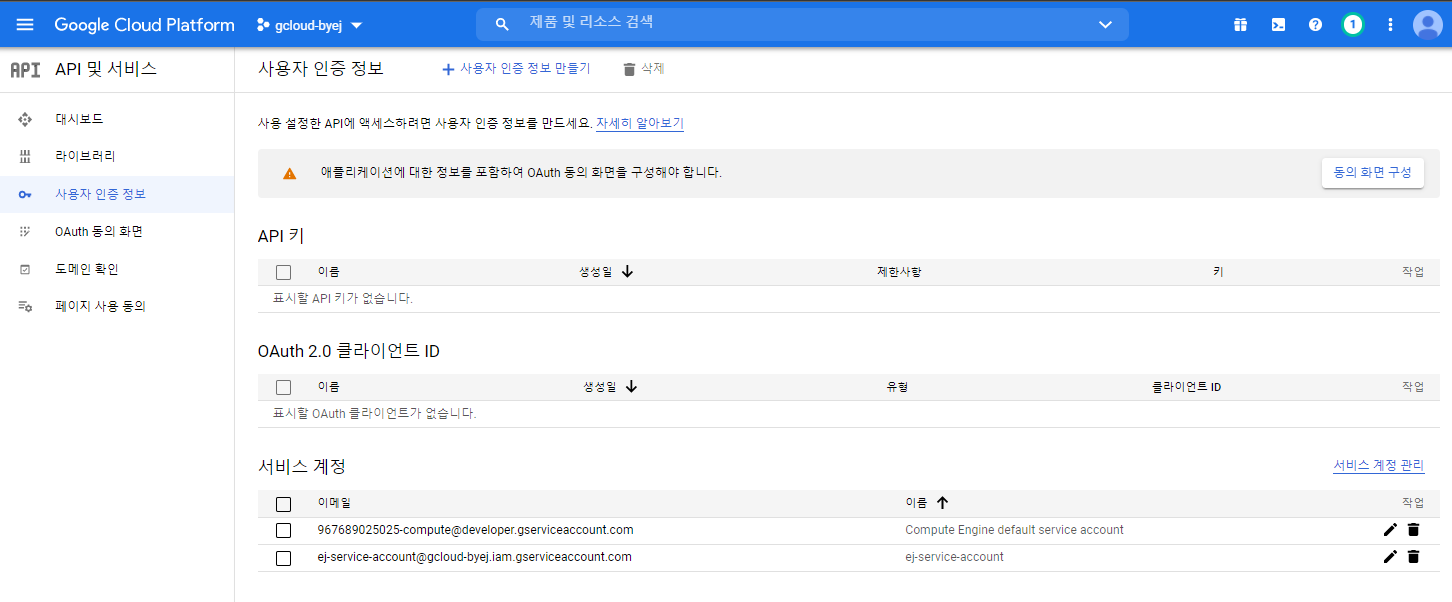Focus the product and resource search field
Viewport: 1452px width, 602px height.
tap(802, 24)
